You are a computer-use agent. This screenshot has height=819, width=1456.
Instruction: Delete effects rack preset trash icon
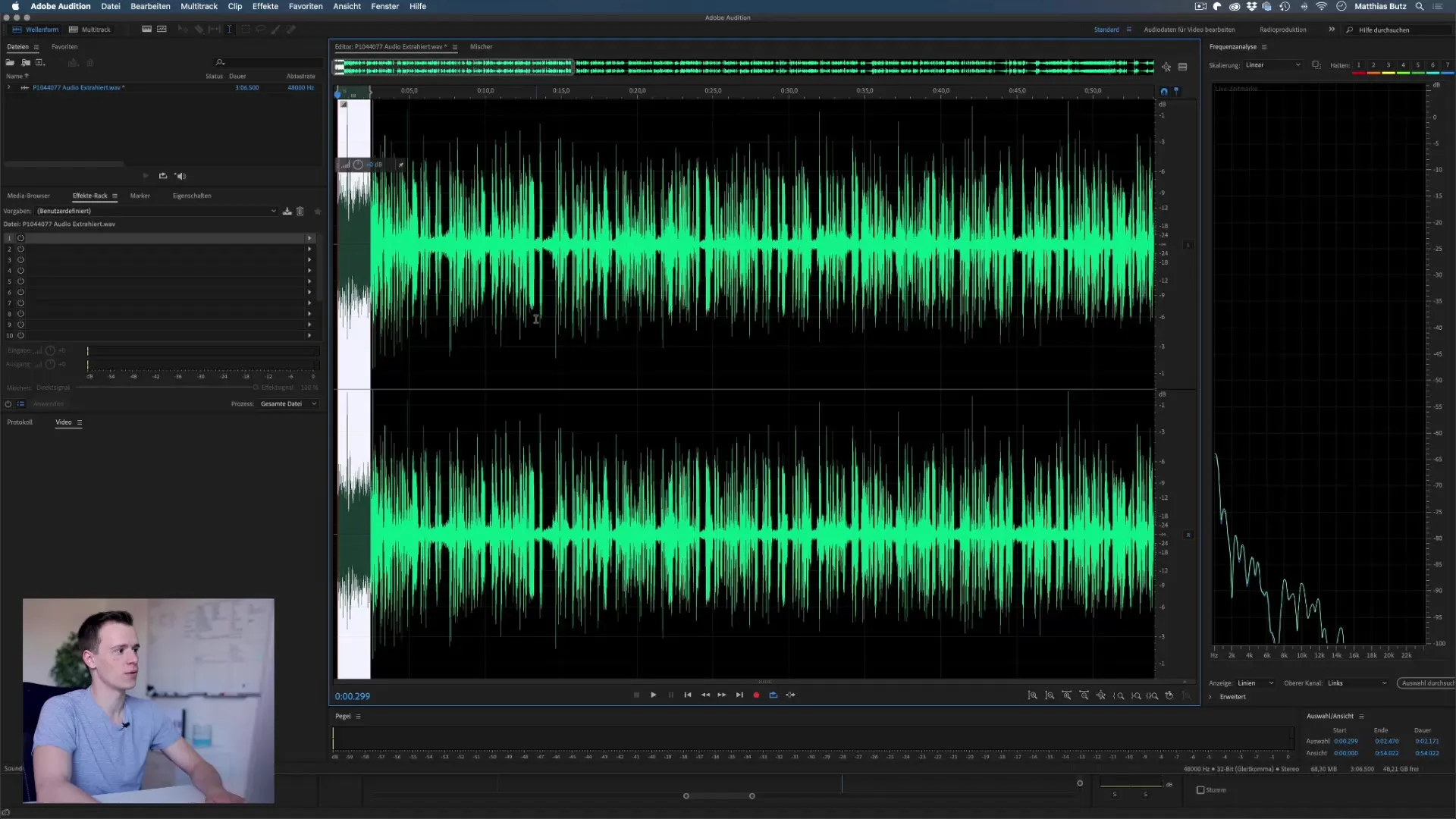coord(300,212)
